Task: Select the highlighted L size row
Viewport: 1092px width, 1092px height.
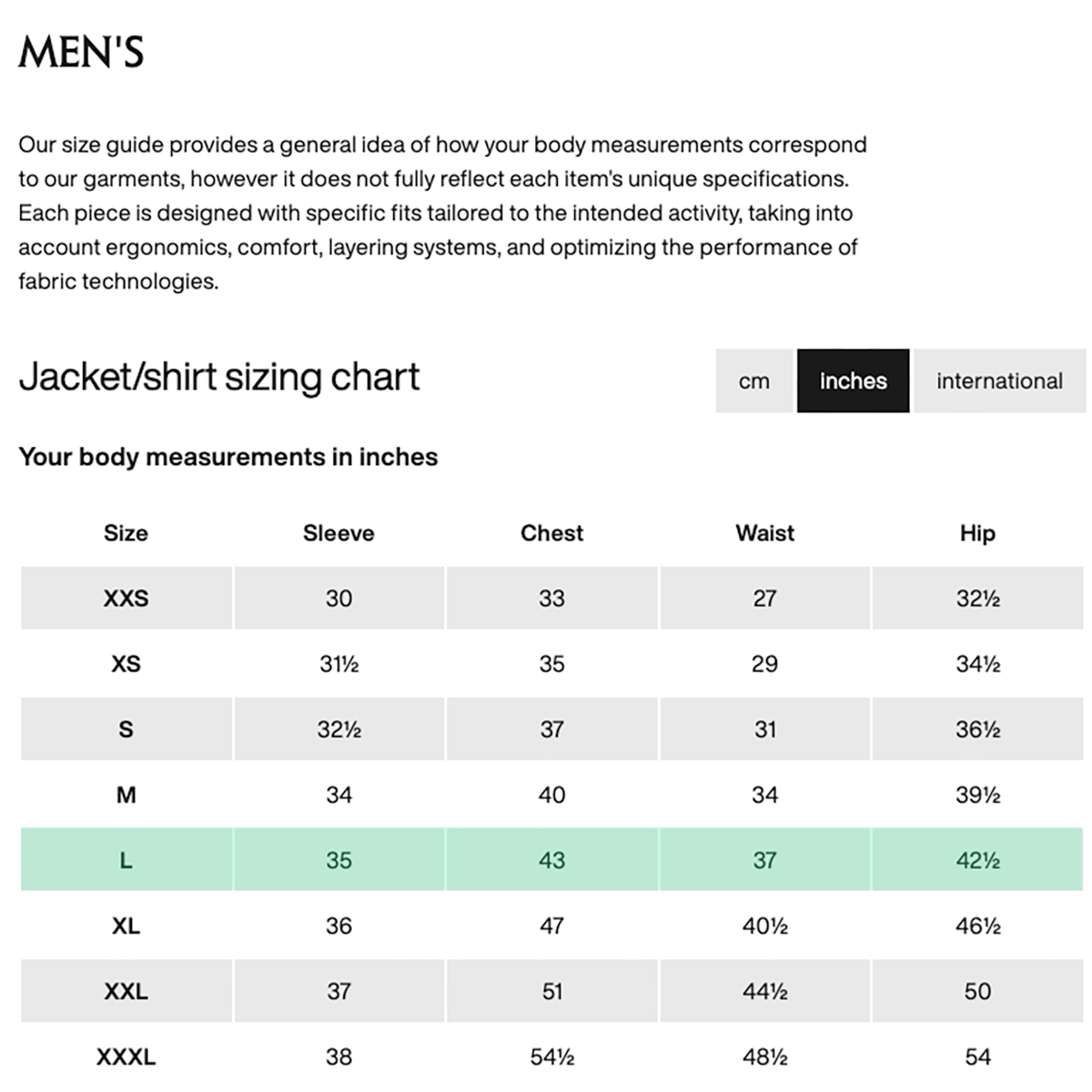Action: (x=551, y=860)
